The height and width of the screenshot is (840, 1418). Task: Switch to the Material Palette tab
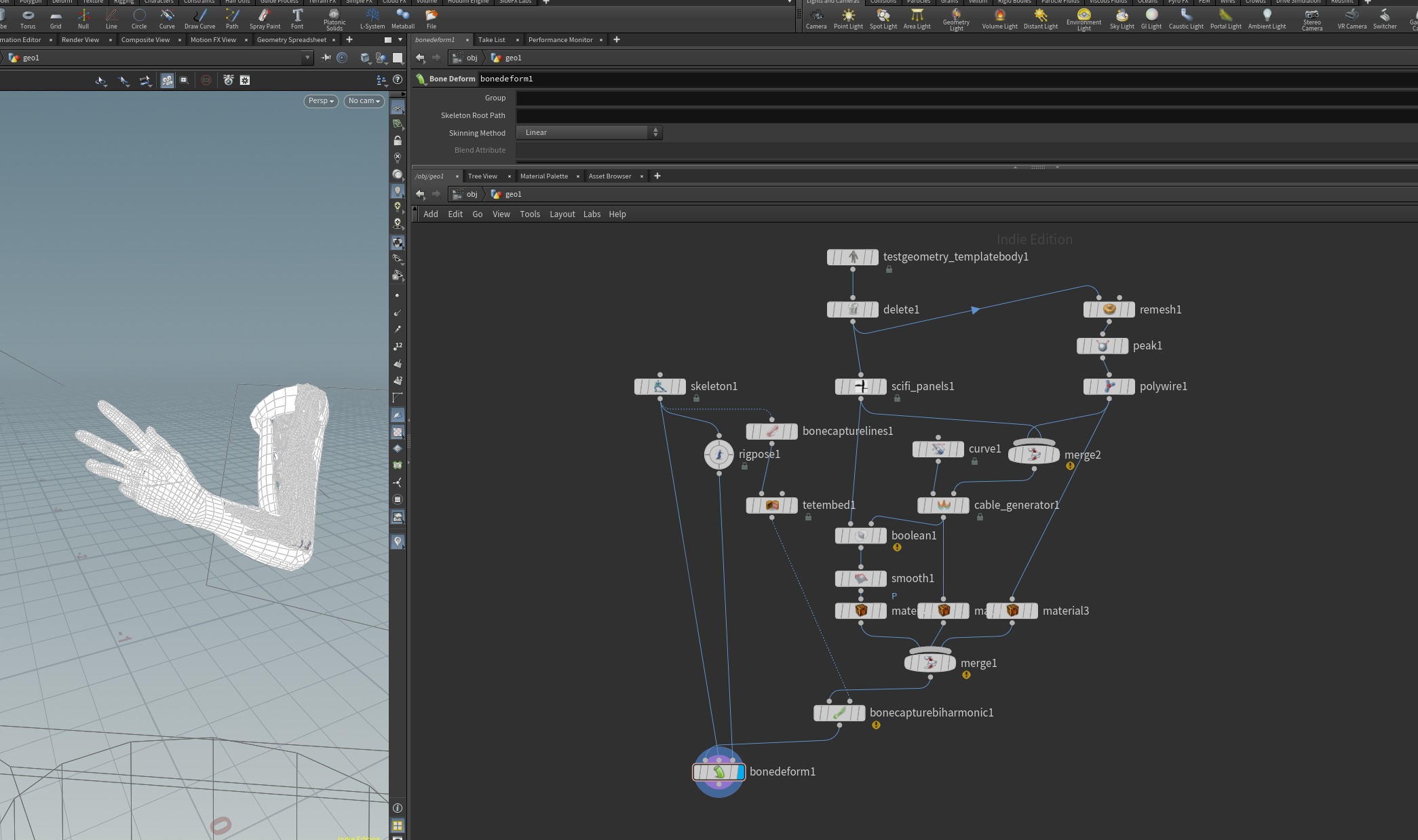click(543, 176)
